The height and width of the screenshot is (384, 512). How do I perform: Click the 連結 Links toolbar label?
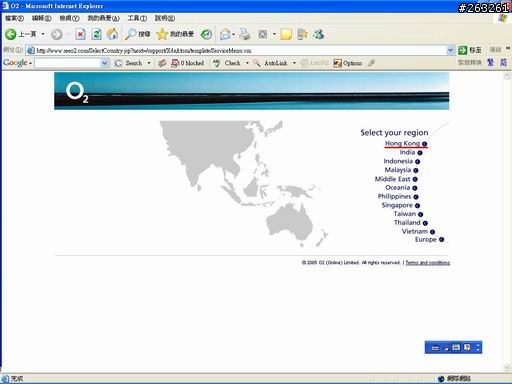pyautogui.click(x=495, y=50)
